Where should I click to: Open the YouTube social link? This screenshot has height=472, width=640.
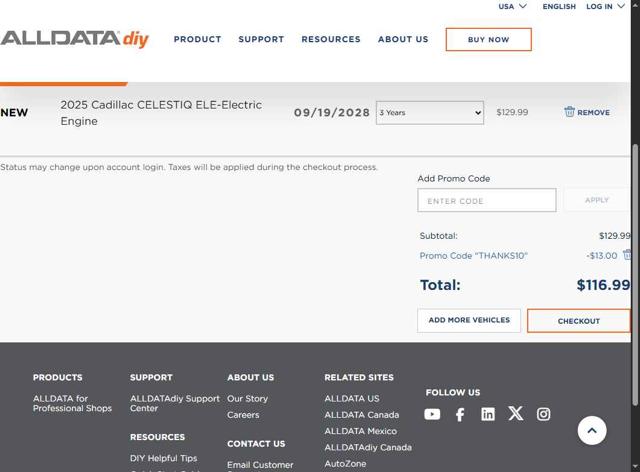[432, 414]
